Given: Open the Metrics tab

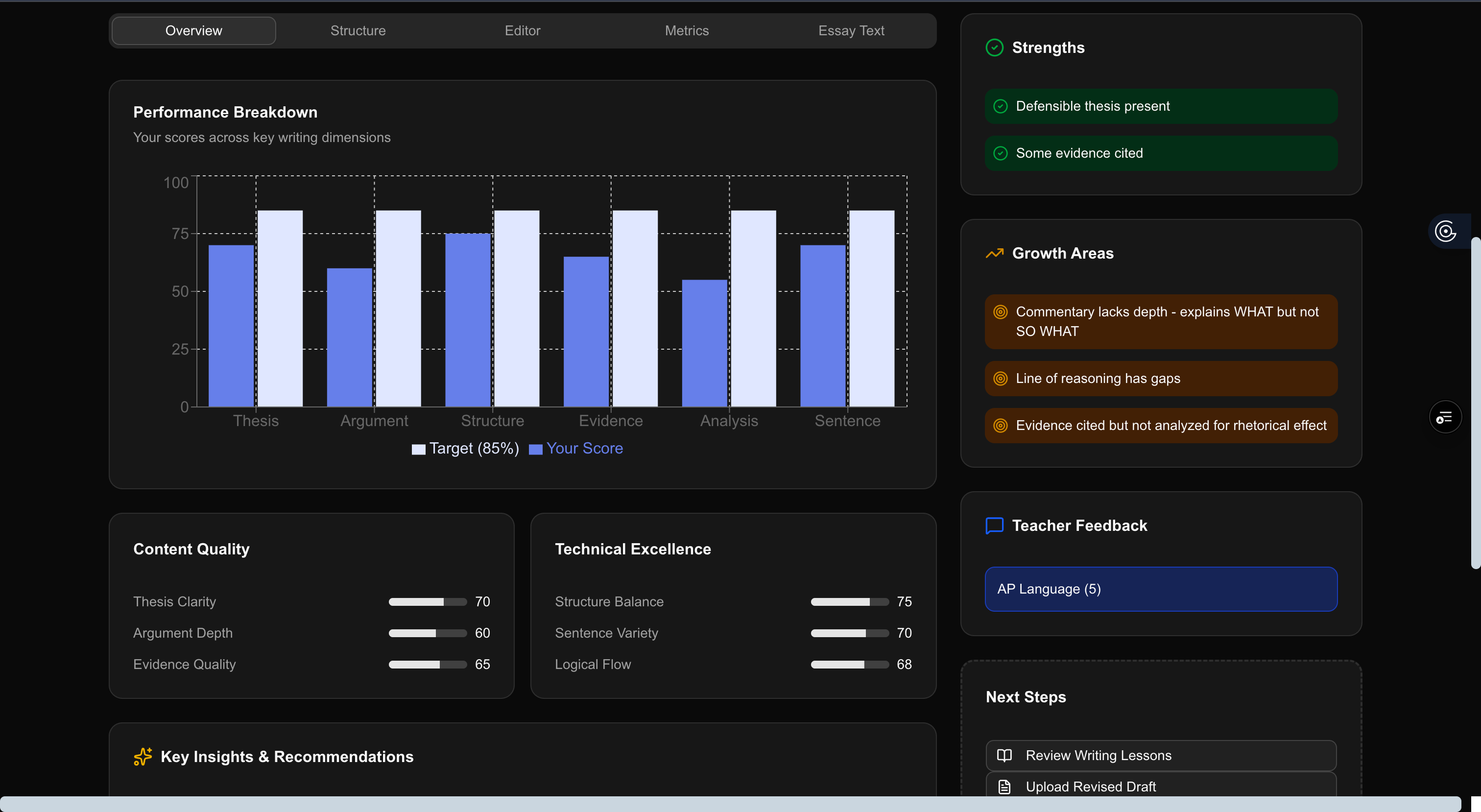Looking at the screenshot, I should point(687,30).
